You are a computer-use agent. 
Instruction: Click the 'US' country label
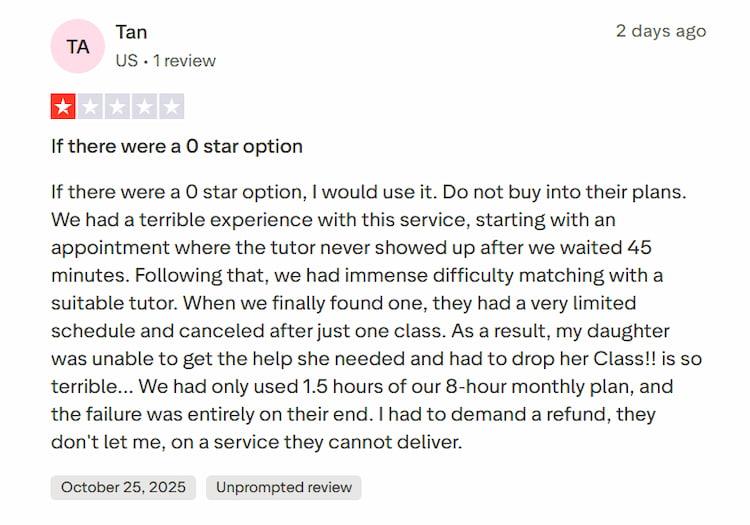point(126,61)
